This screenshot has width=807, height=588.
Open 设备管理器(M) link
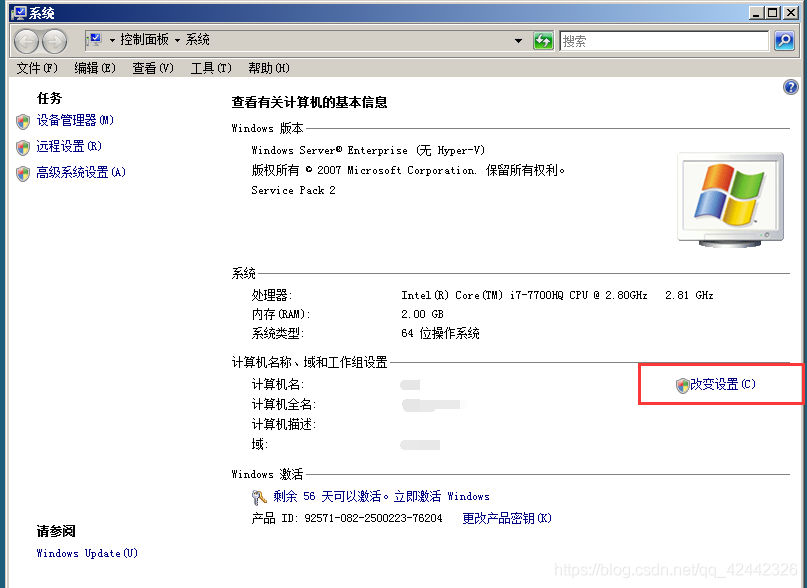point(75,120)
